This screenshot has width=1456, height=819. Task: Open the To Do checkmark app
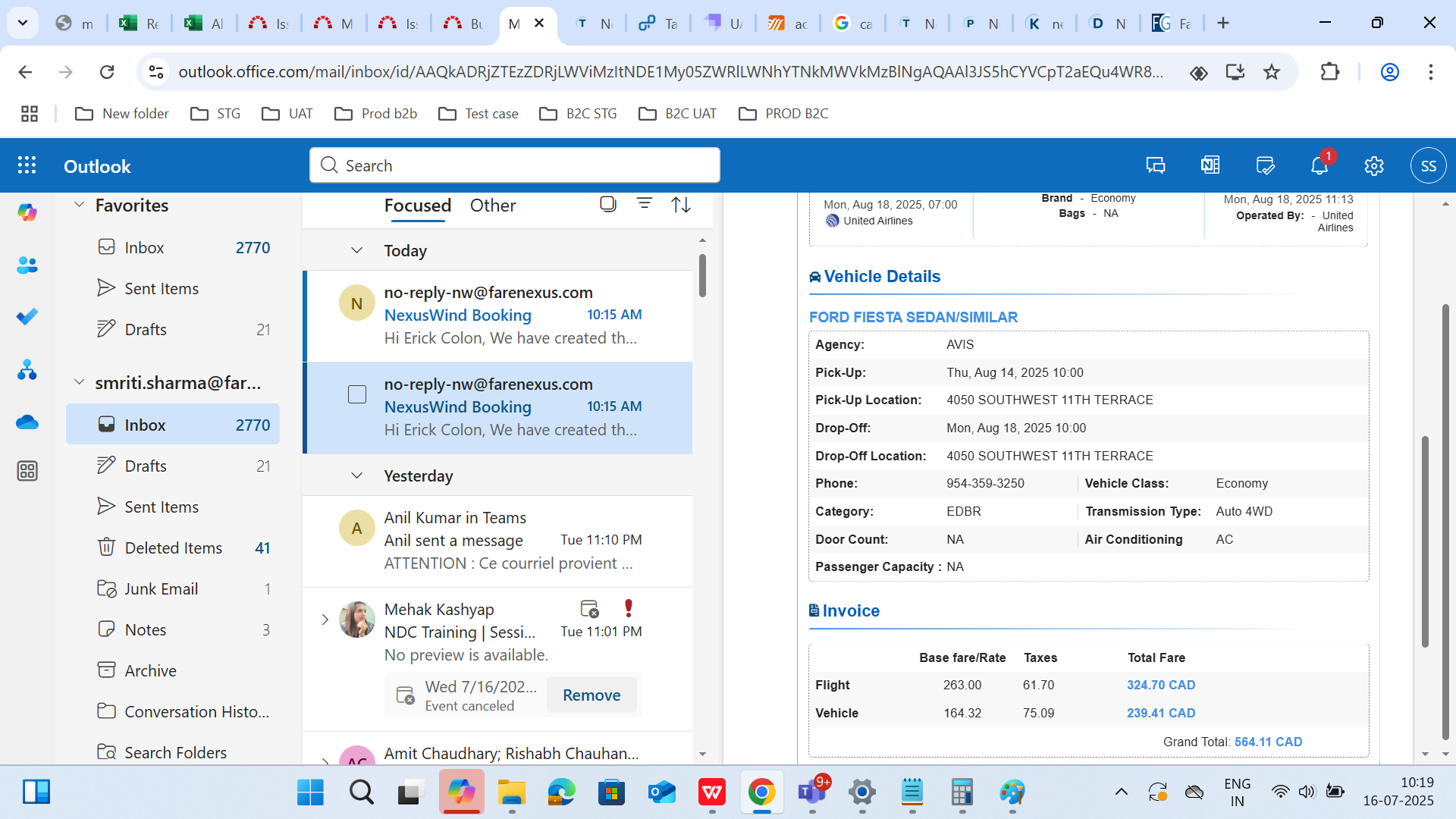pos(27,317)
